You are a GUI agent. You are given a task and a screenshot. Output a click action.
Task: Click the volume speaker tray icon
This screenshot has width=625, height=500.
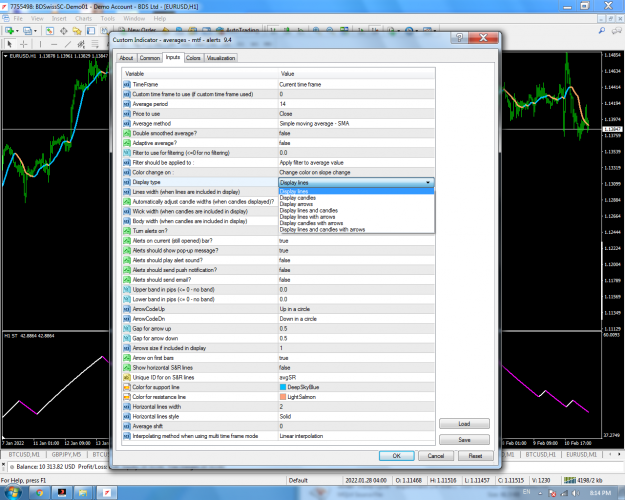pos(576,493)
